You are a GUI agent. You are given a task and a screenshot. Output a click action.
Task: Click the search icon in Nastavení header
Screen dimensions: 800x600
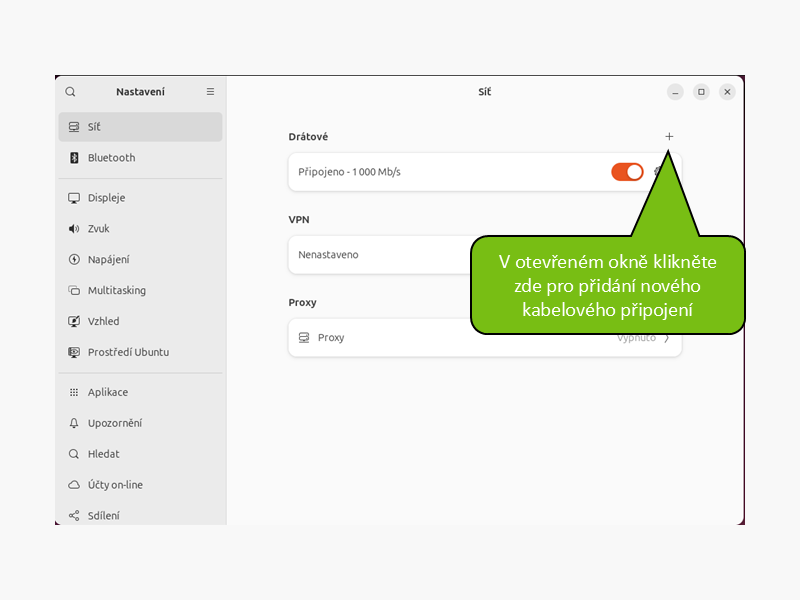point(70,92)
